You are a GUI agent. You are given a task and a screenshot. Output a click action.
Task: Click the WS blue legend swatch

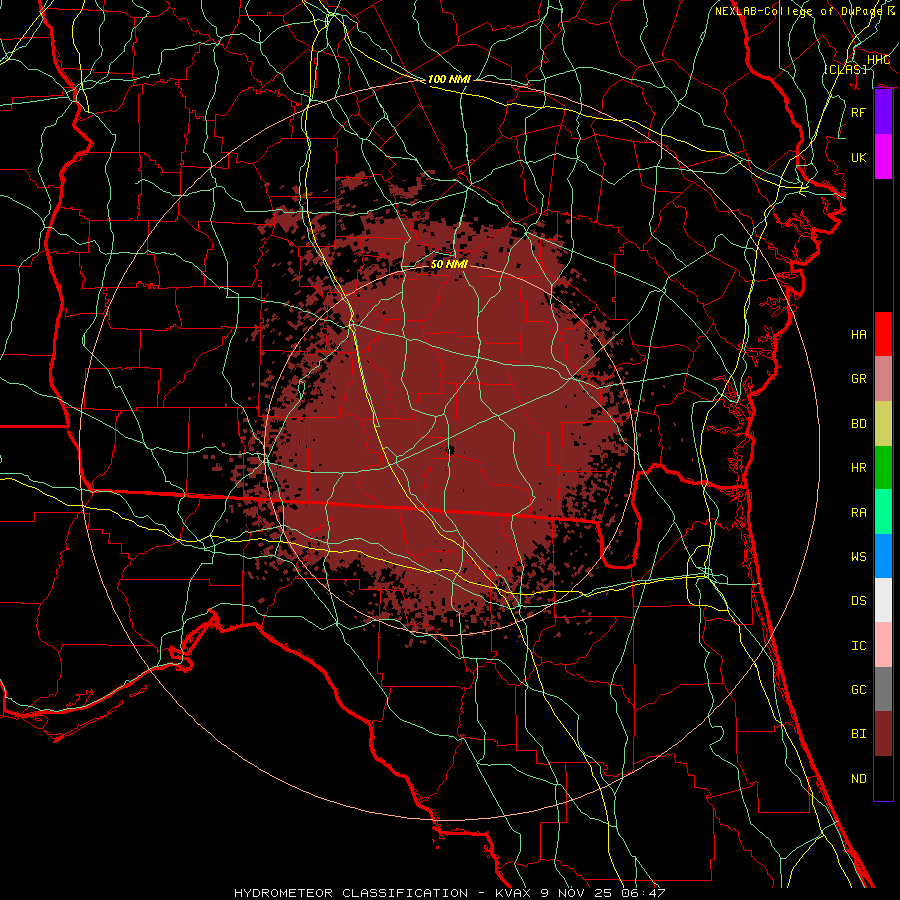883,556
